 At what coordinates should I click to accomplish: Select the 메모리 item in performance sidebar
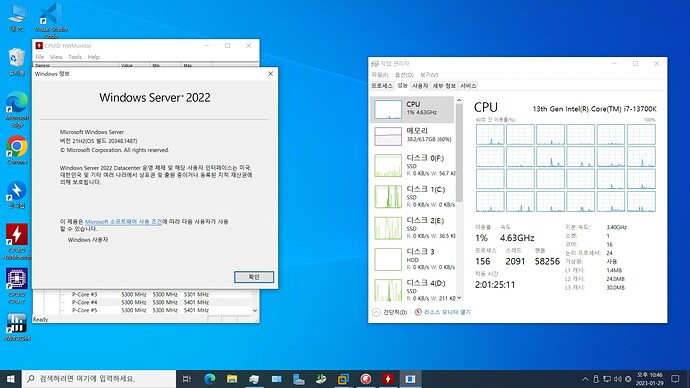412,136
